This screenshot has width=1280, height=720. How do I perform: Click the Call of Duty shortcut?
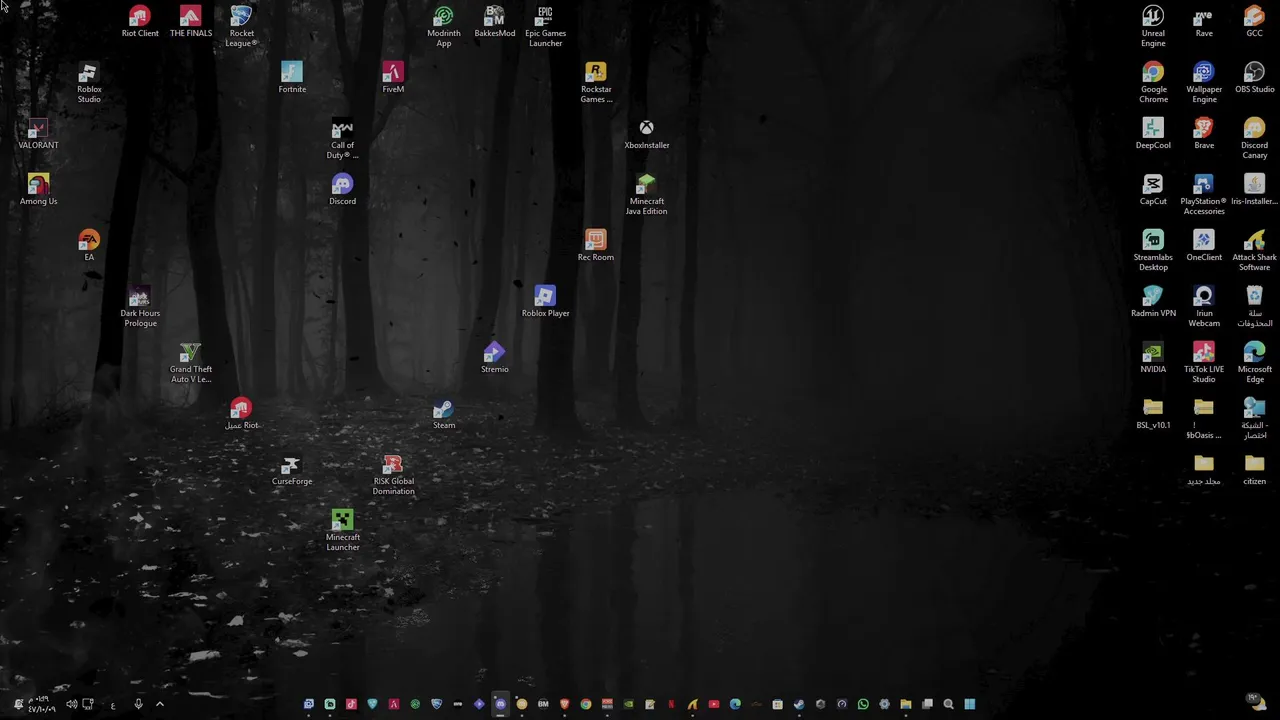[342, 139]
